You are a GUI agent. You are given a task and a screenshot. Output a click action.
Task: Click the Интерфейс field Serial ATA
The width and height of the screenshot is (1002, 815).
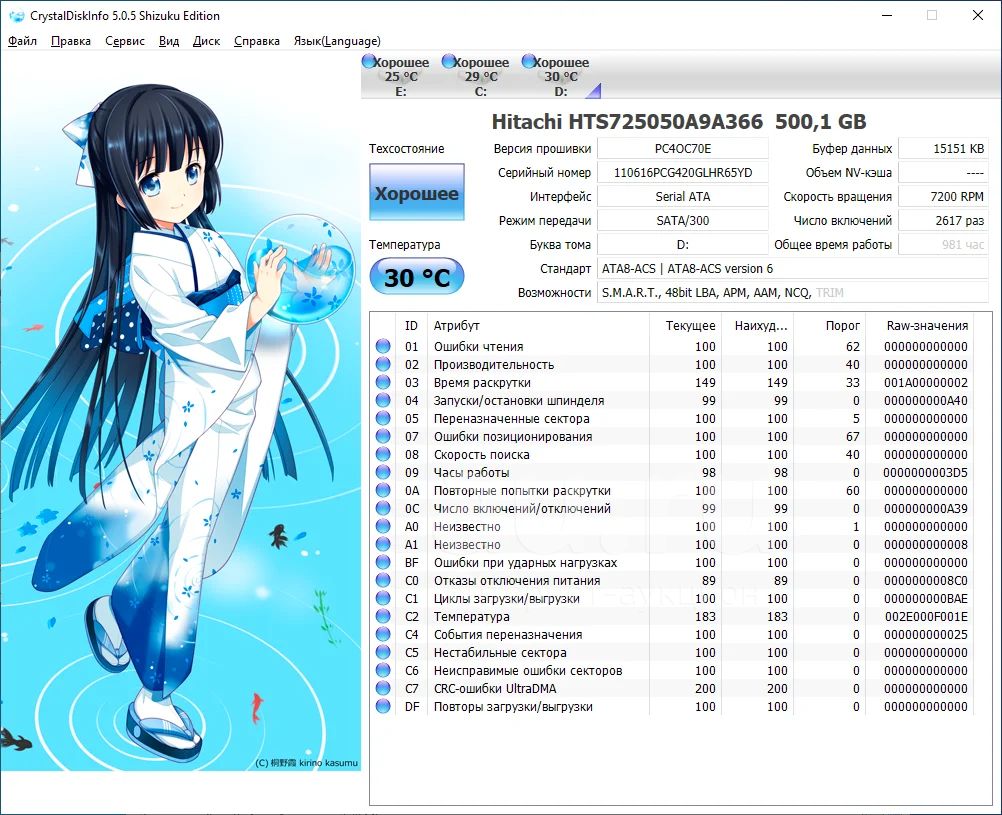point(682,196)
